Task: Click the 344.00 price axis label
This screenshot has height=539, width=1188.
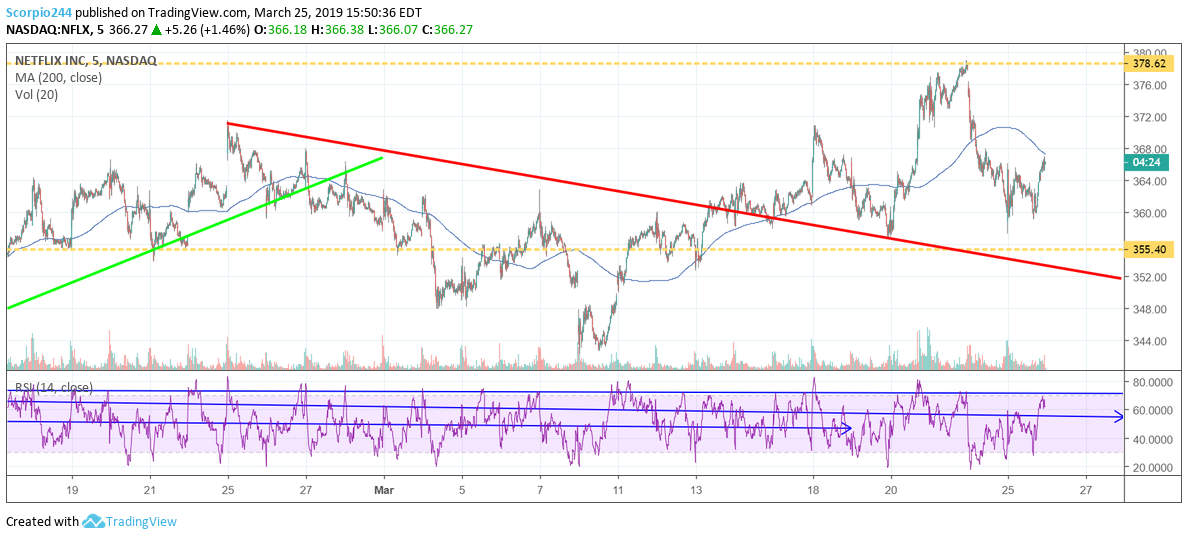Action: (x=1149, y=341)
